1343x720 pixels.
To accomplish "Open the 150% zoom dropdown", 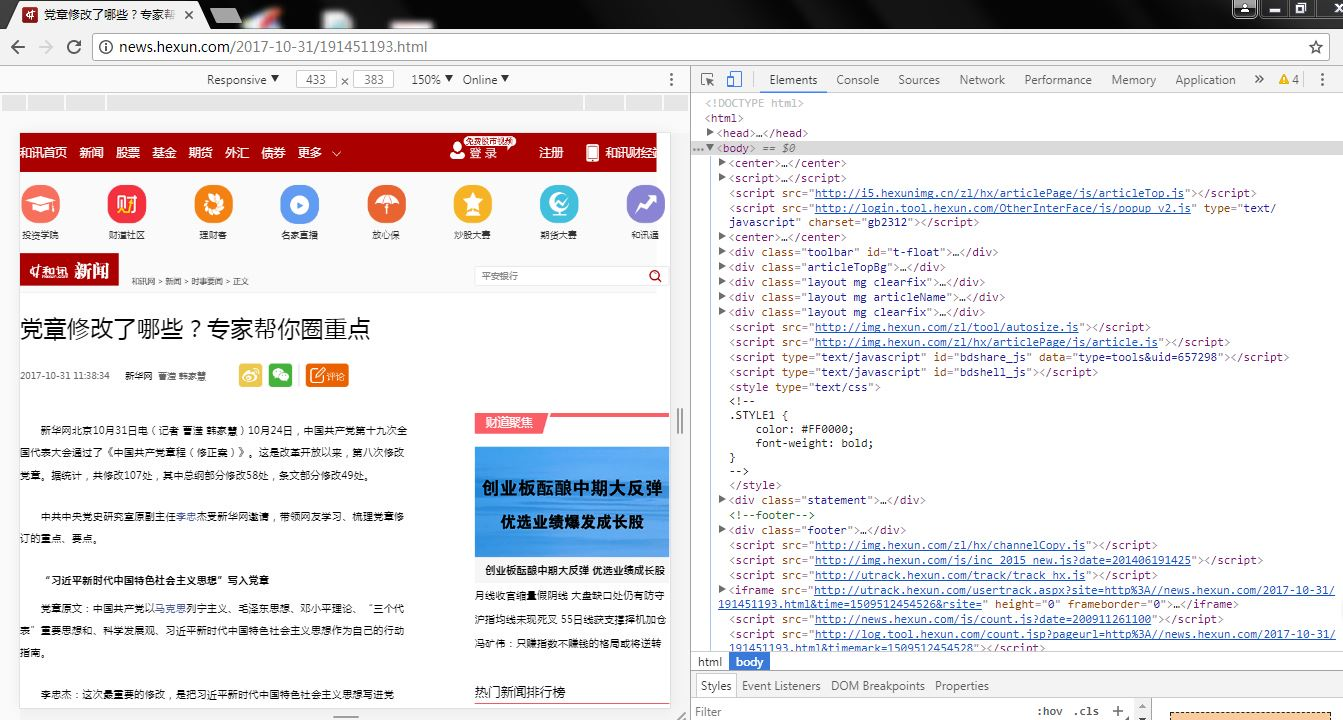I will pyautogui.click(x=432, y=80).
